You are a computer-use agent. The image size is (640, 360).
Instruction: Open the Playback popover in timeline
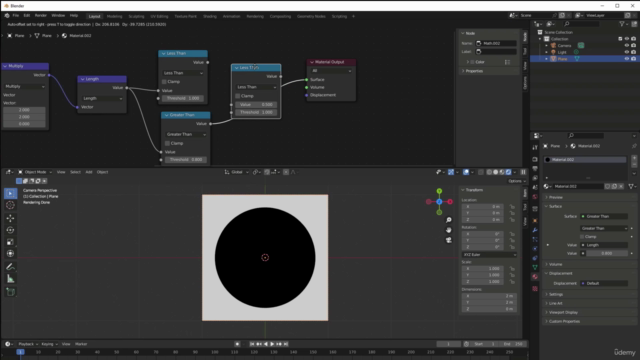click(28, 344)
